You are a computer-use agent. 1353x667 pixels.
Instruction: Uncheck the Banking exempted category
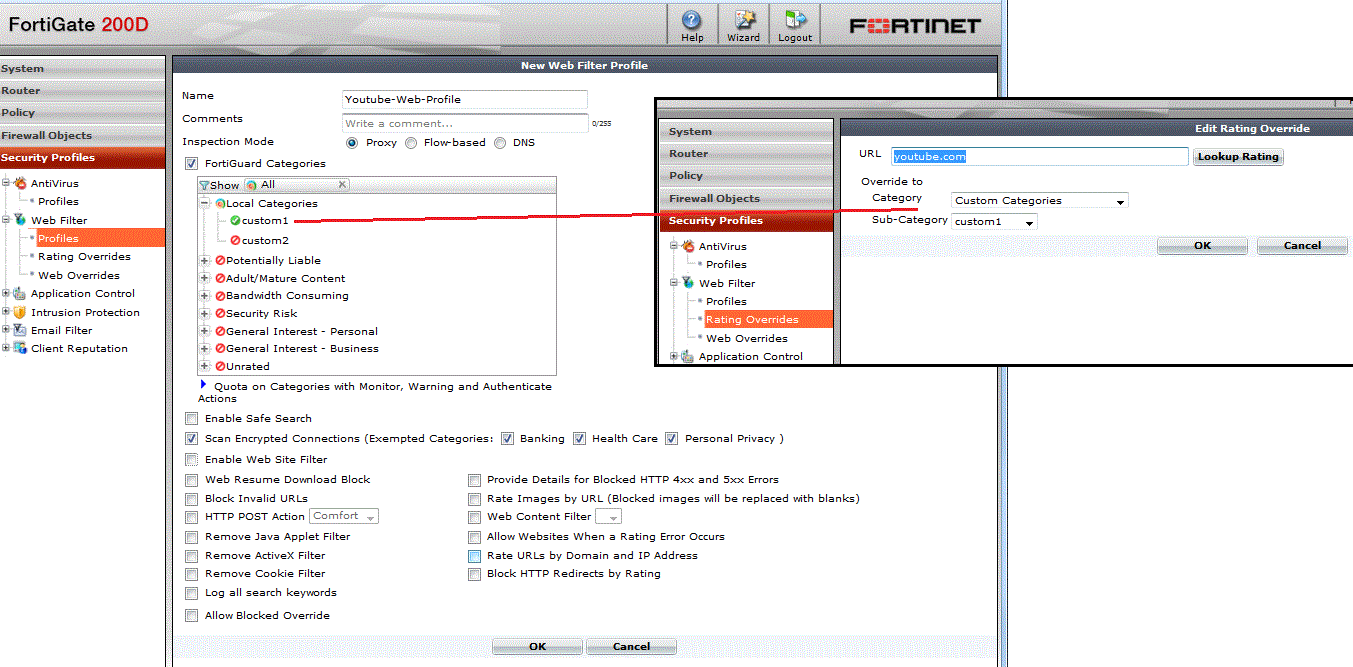point(508,439)
